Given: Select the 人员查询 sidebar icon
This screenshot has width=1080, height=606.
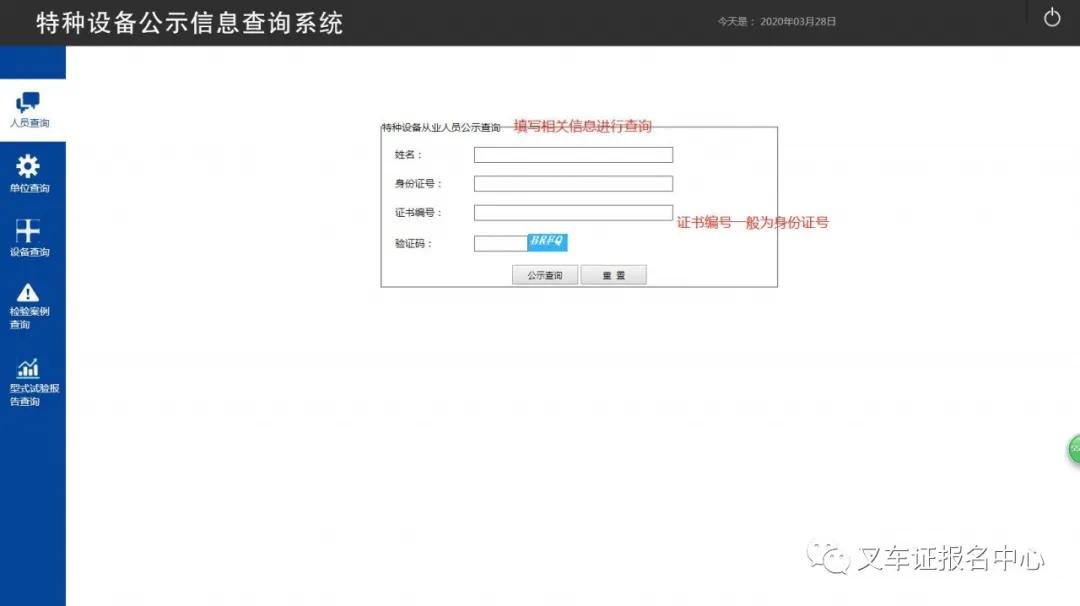Looking at the screenshot, I should 28,100.
